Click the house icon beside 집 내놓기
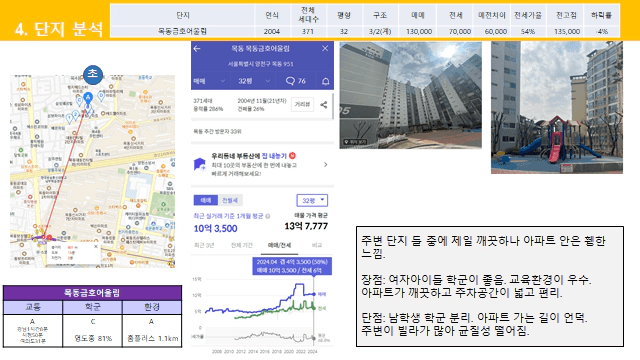 [200, 164]
